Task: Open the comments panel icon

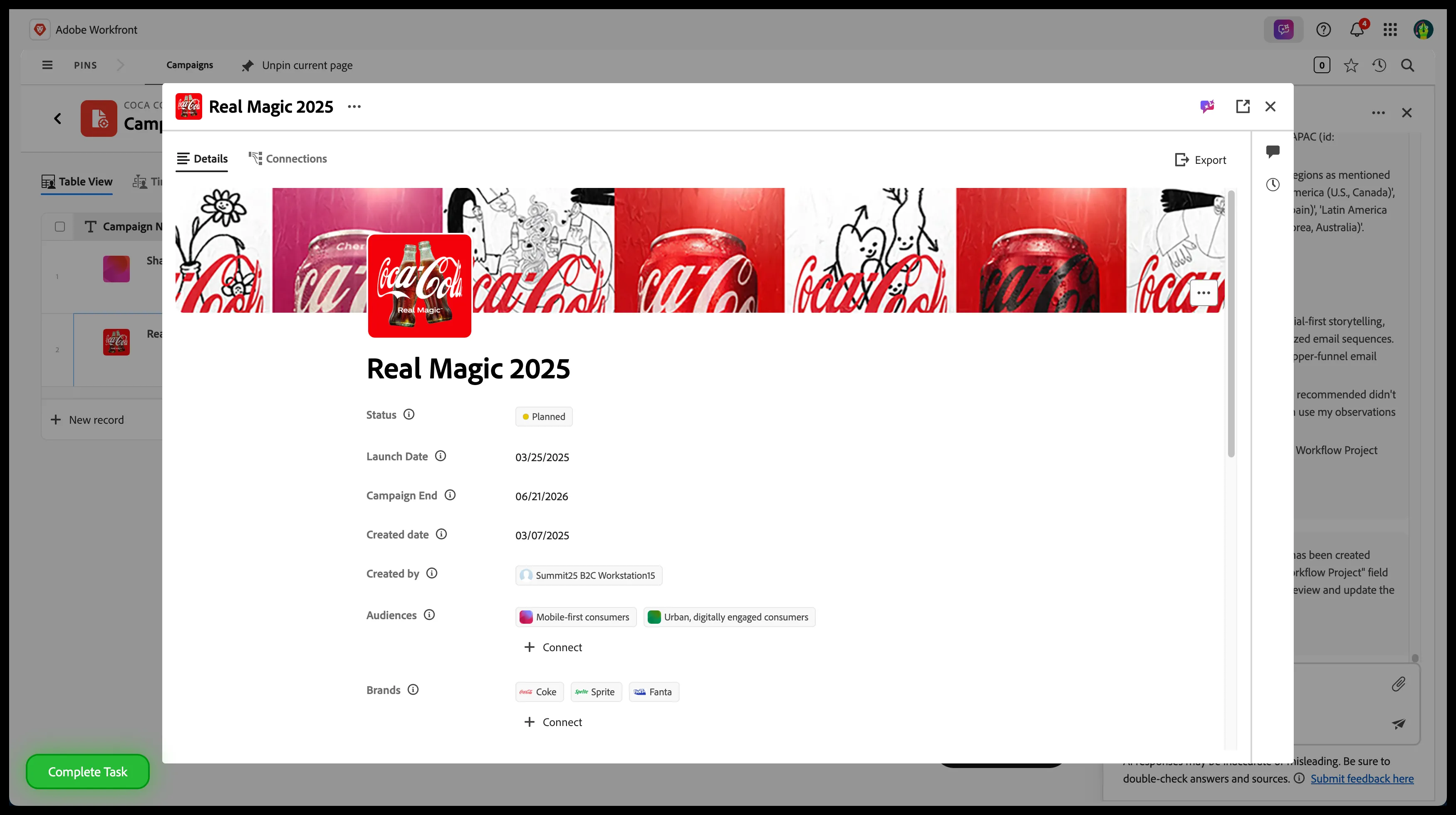Action: tap(1273, 151)
